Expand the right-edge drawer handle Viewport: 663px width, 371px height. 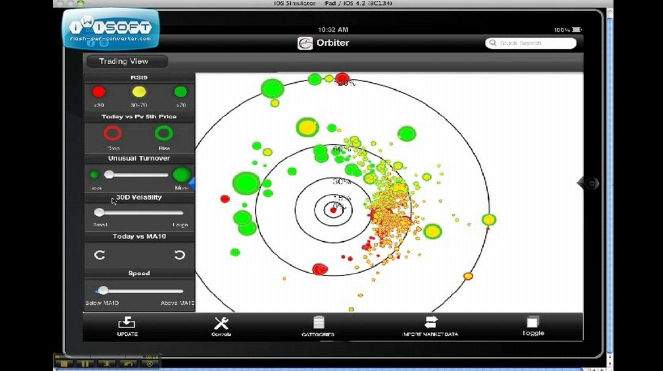pyautogui.click(x=589, y=183)
